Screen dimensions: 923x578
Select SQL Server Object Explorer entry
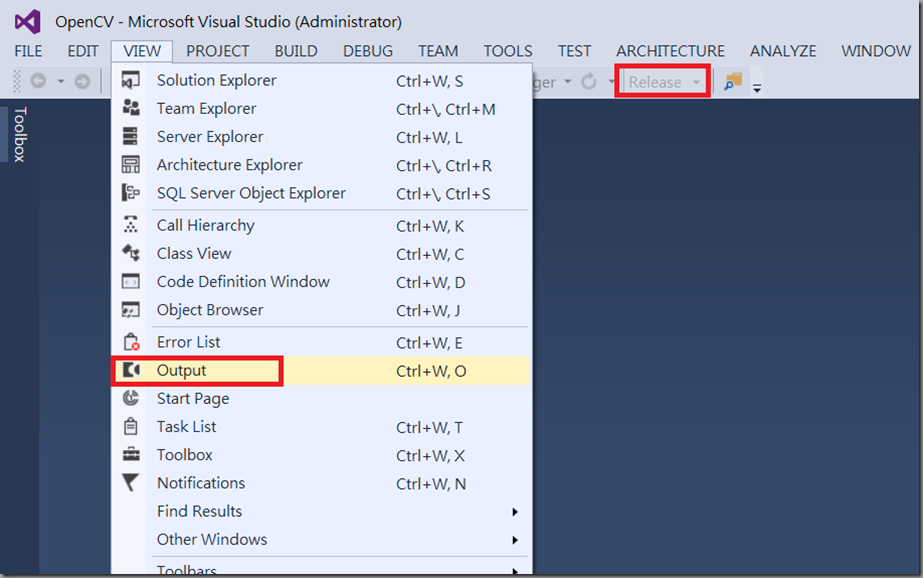(x=321, y=193)
